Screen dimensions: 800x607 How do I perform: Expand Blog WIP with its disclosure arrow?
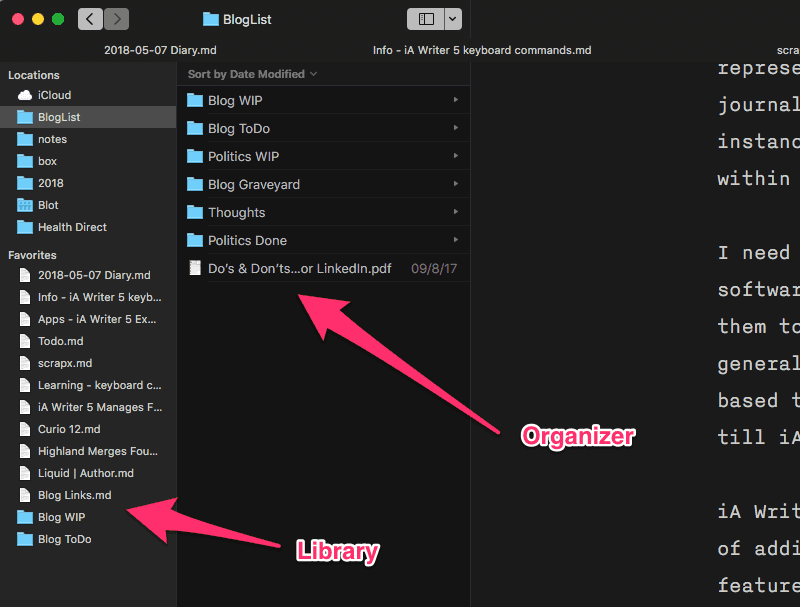tap(456, 100)
